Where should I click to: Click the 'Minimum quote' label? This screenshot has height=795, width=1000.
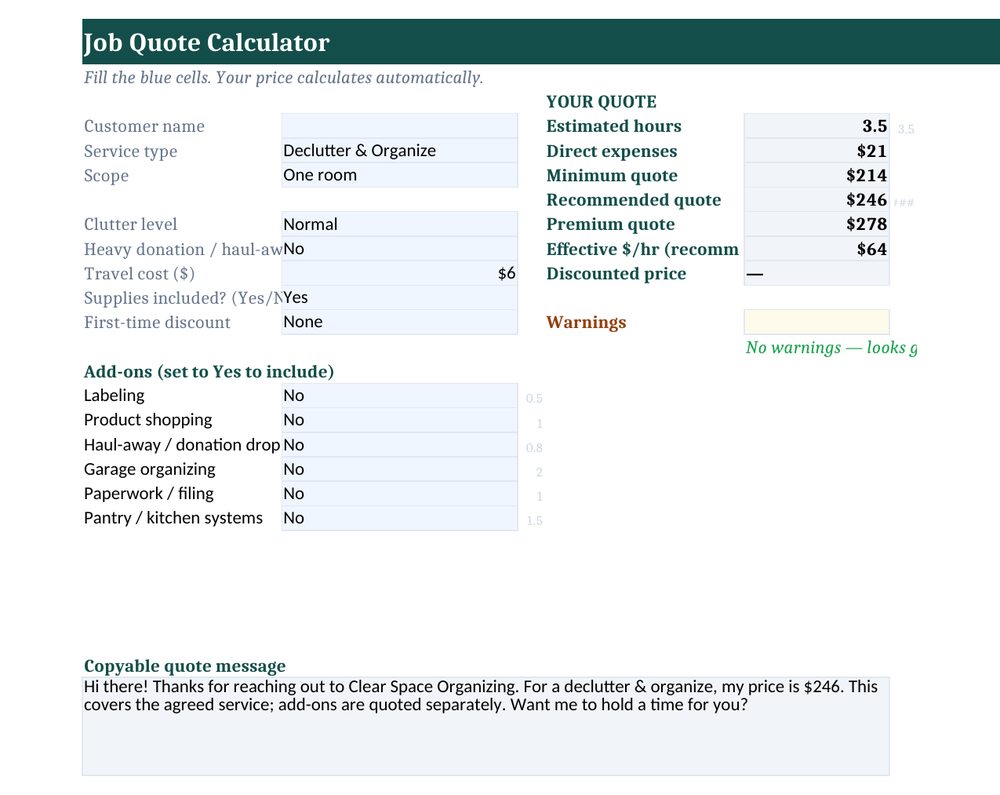click(612, 175)
